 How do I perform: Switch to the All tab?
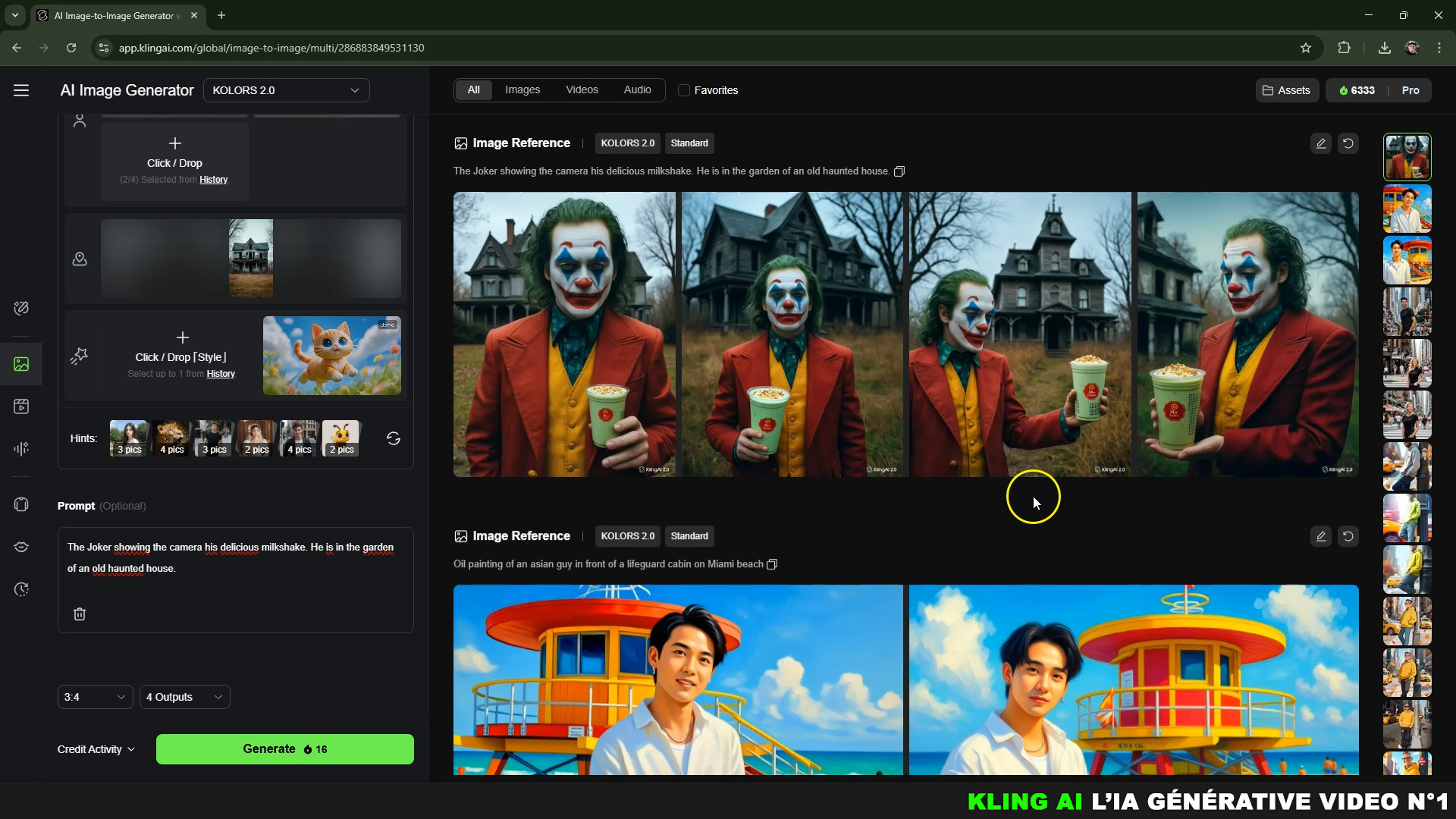pyautogui.click(x=473, y=89)
